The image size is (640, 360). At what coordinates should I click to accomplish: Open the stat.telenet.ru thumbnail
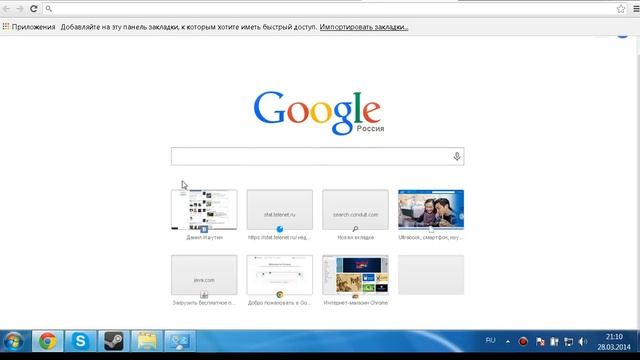[280, 209]
